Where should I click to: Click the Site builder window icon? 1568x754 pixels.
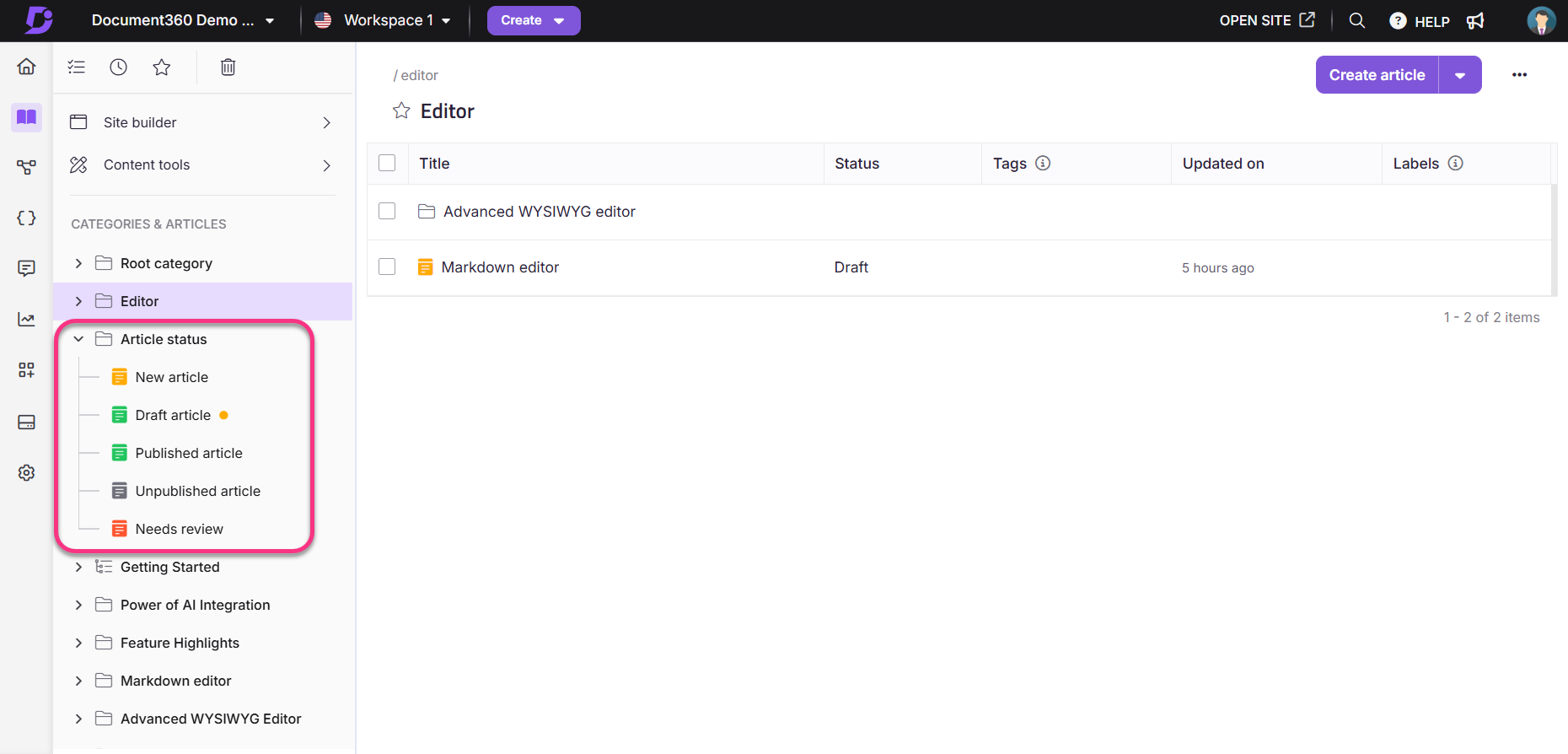(x=78, y=121)
